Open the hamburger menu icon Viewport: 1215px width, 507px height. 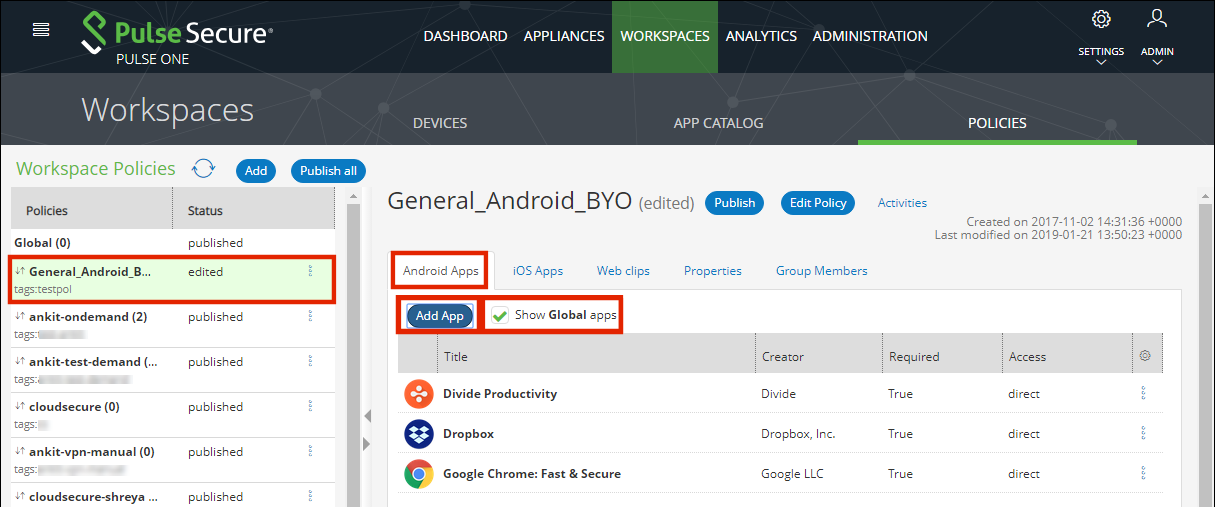click(41, 29)
